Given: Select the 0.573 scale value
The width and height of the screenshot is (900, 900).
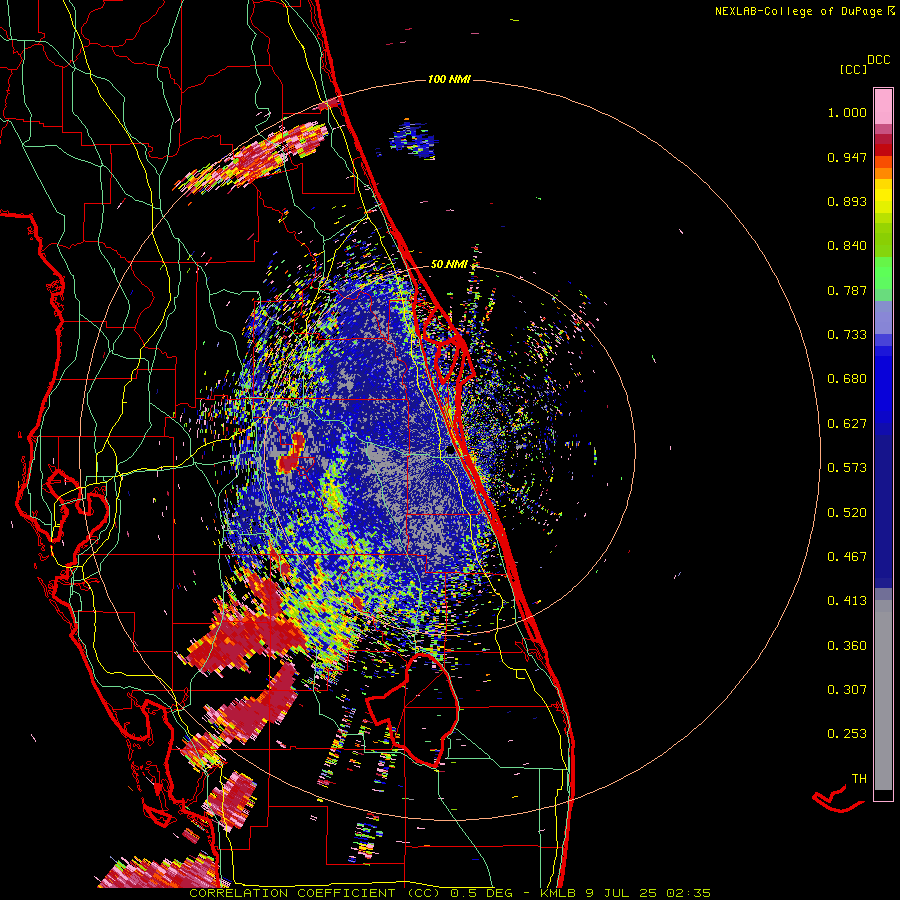Looking at the screenshot, I should [x=847, y=468].
